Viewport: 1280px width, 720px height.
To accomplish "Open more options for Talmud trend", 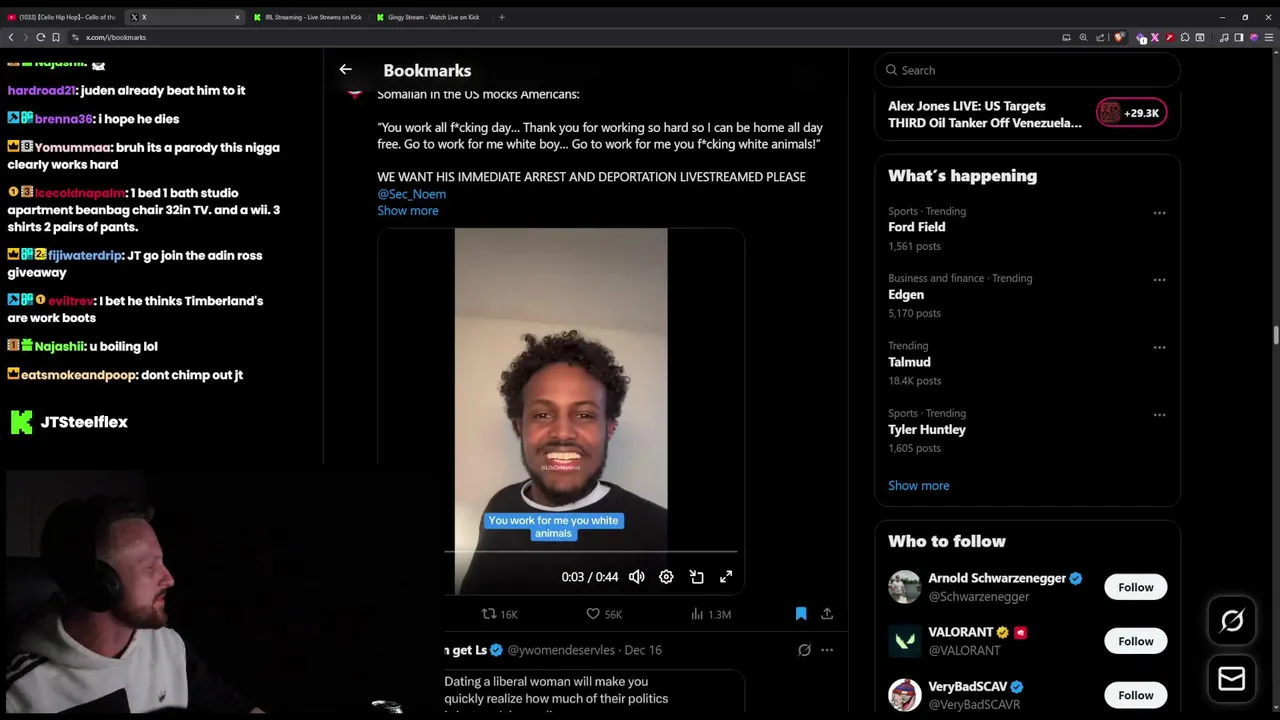I will (1159, 347).
